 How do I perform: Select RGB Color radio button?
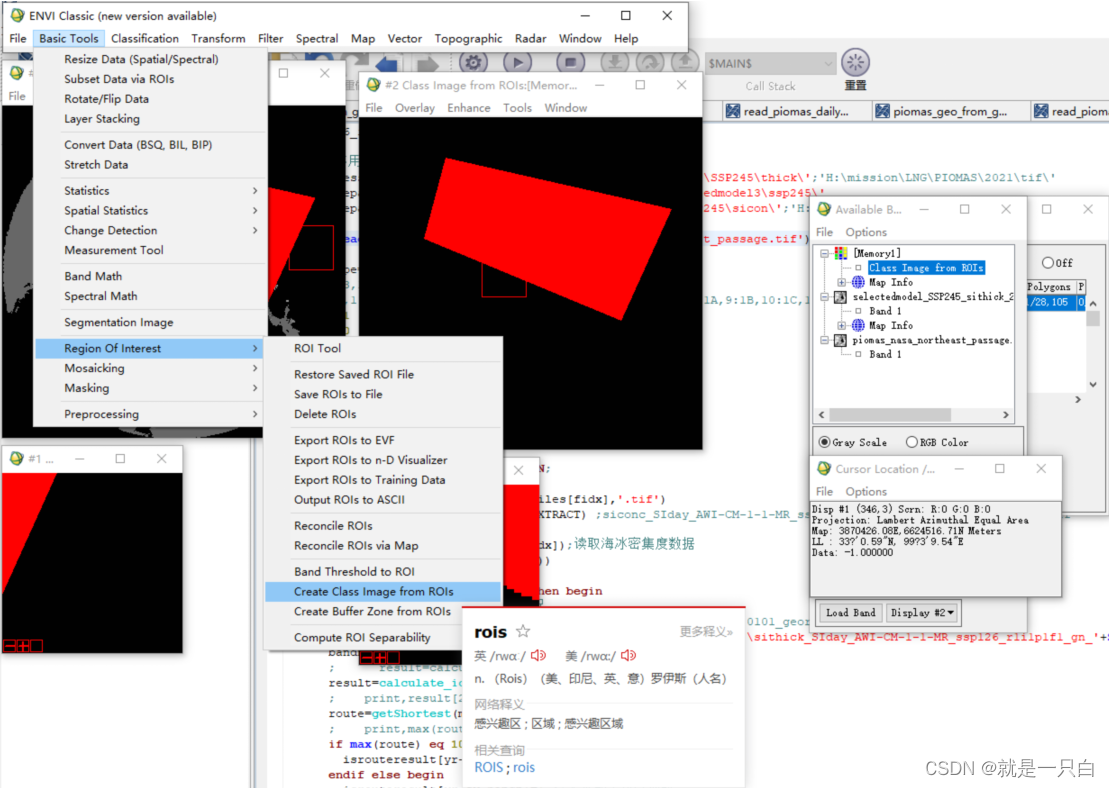click(912, 442)
